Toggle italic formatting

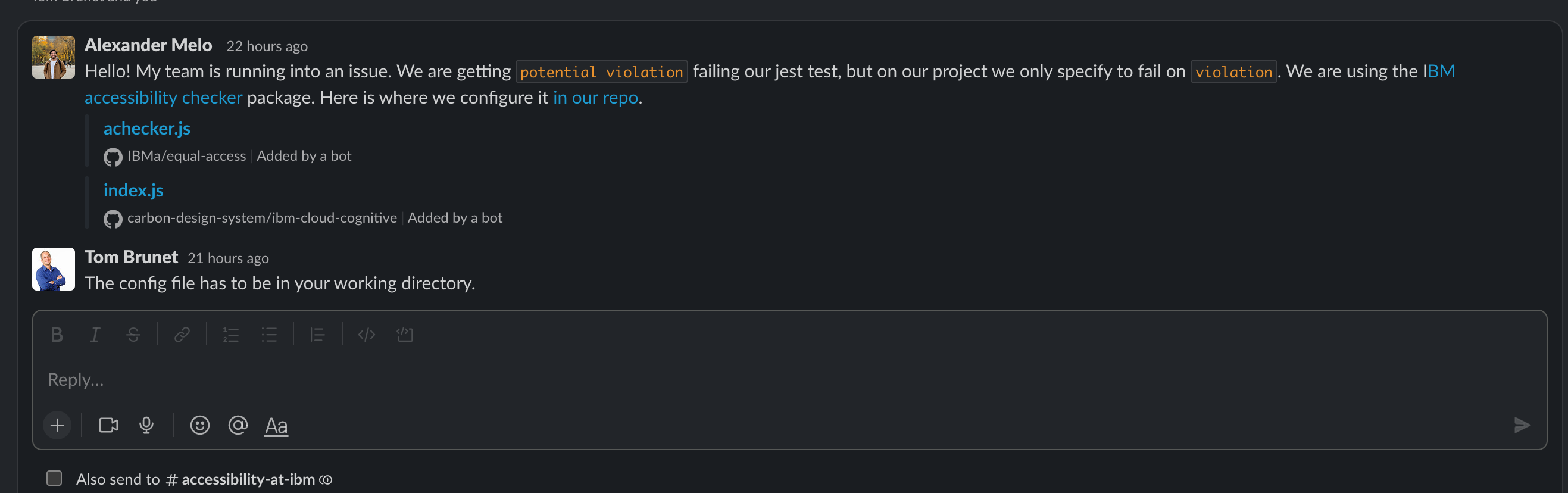(94, 334)
